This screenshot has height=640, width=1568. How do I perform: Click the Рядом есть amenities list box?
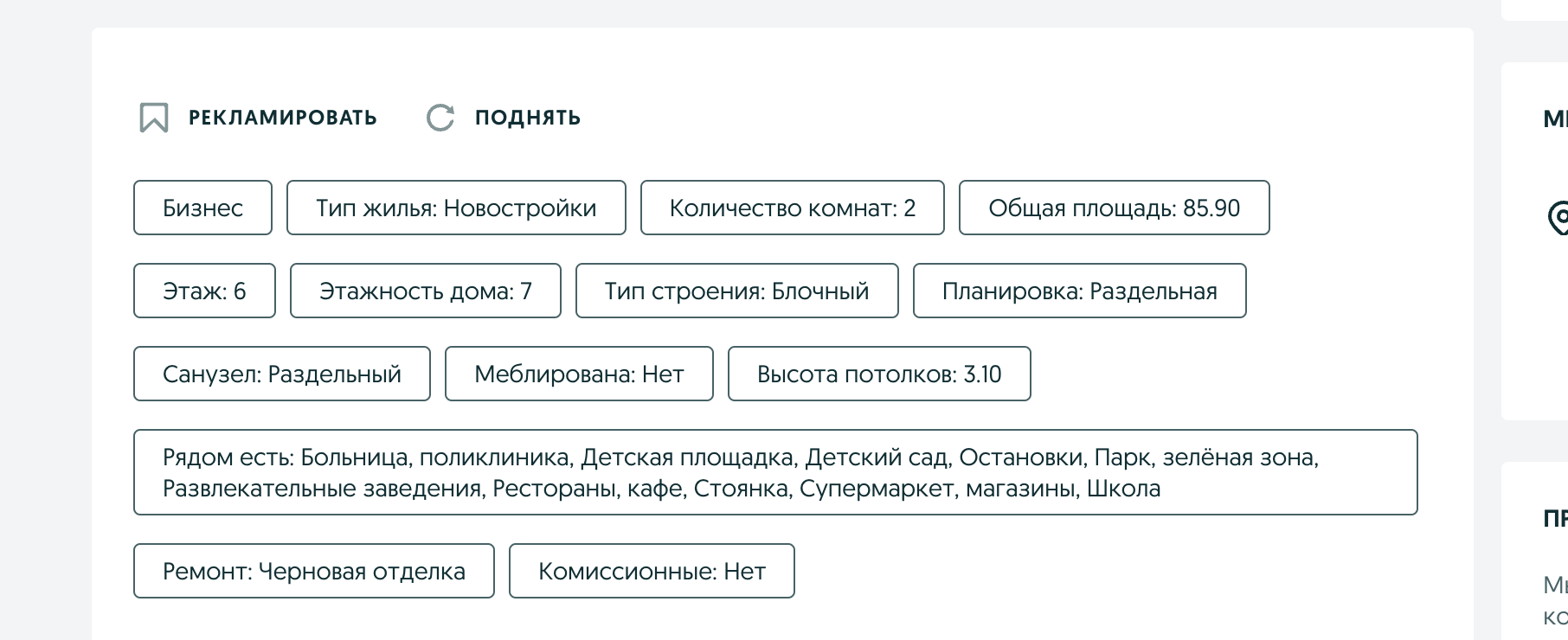coord(774,472)
